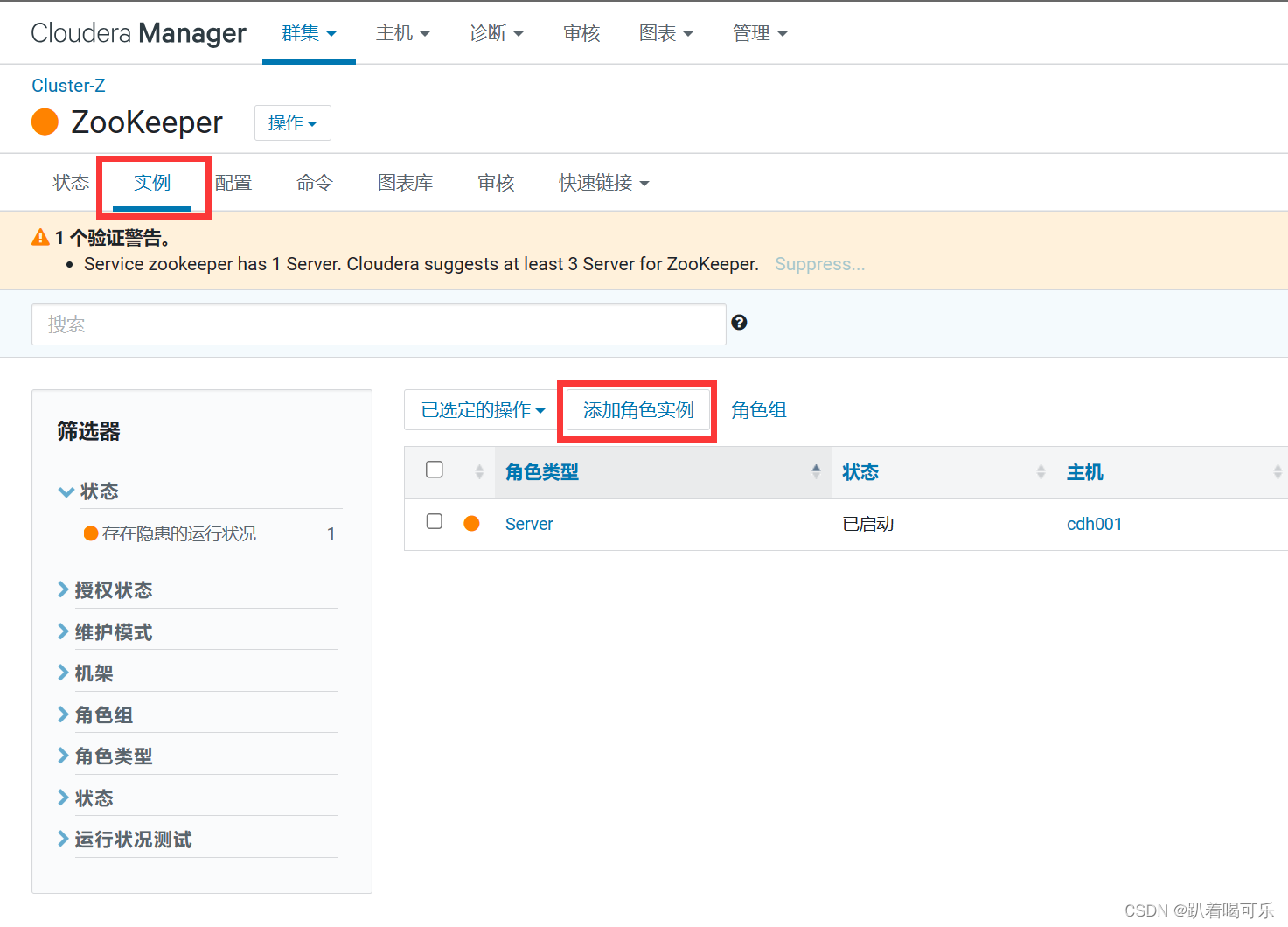The height and width of the screenshot is (927, 1288).
Task: Open the 已选定的操作 dropdown
Action: (483, 409)
